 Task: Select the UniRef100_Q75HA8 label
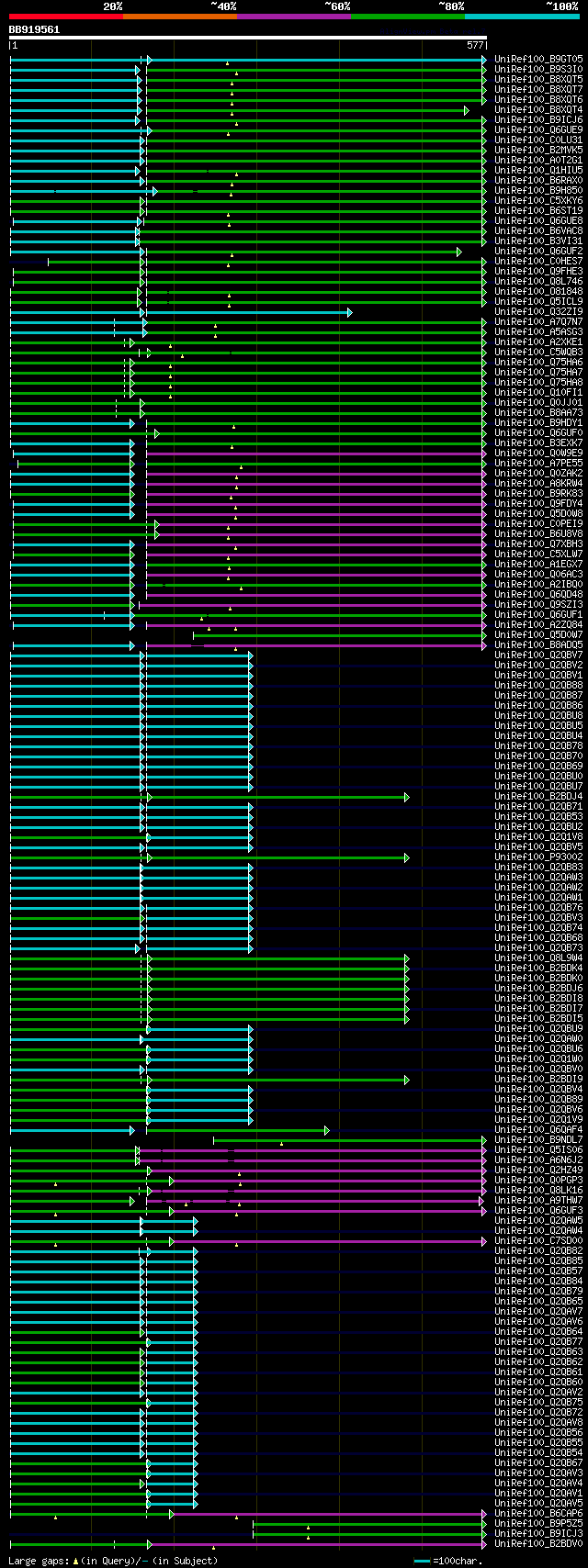538,383
